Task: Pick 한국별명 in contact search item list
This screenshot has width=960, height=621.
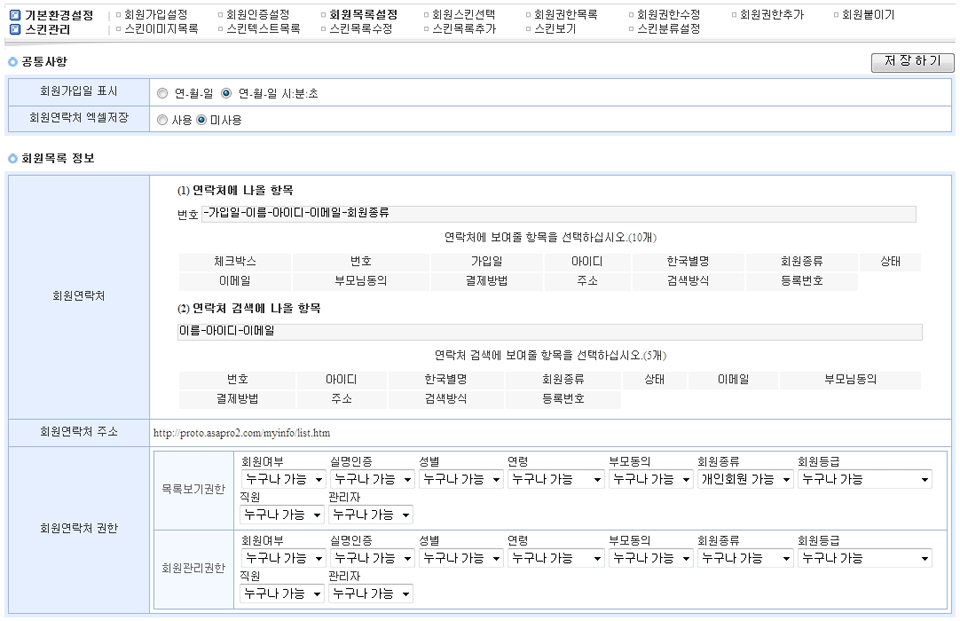Action: pyautogui.click(x=445, y=380)
